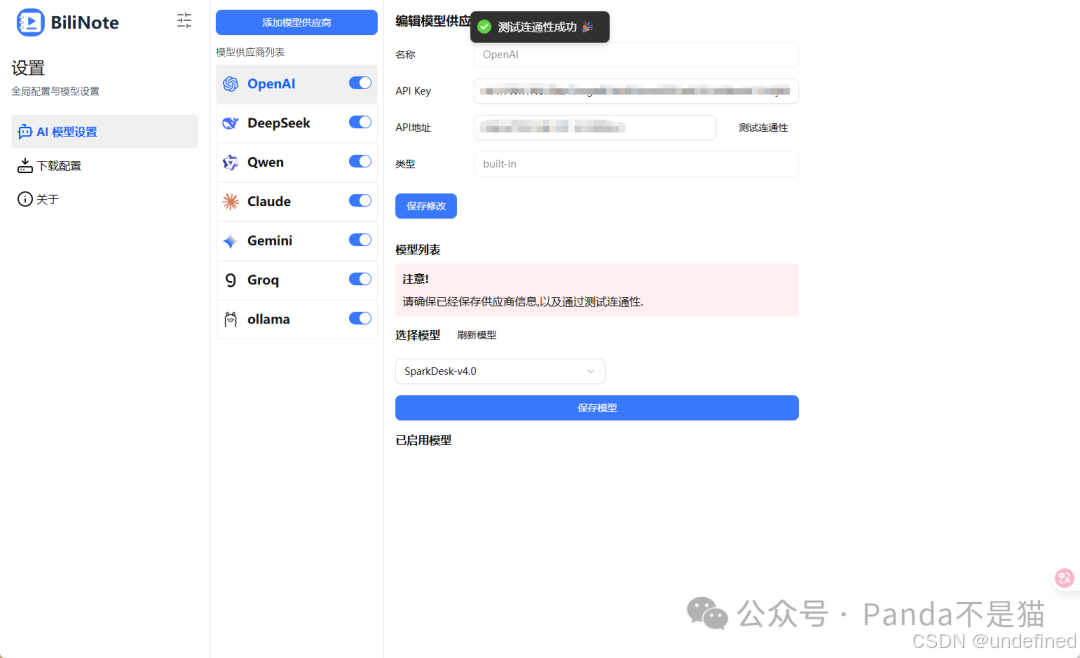
Task: Click the Qwen provider logo
Action: point(231,163)
